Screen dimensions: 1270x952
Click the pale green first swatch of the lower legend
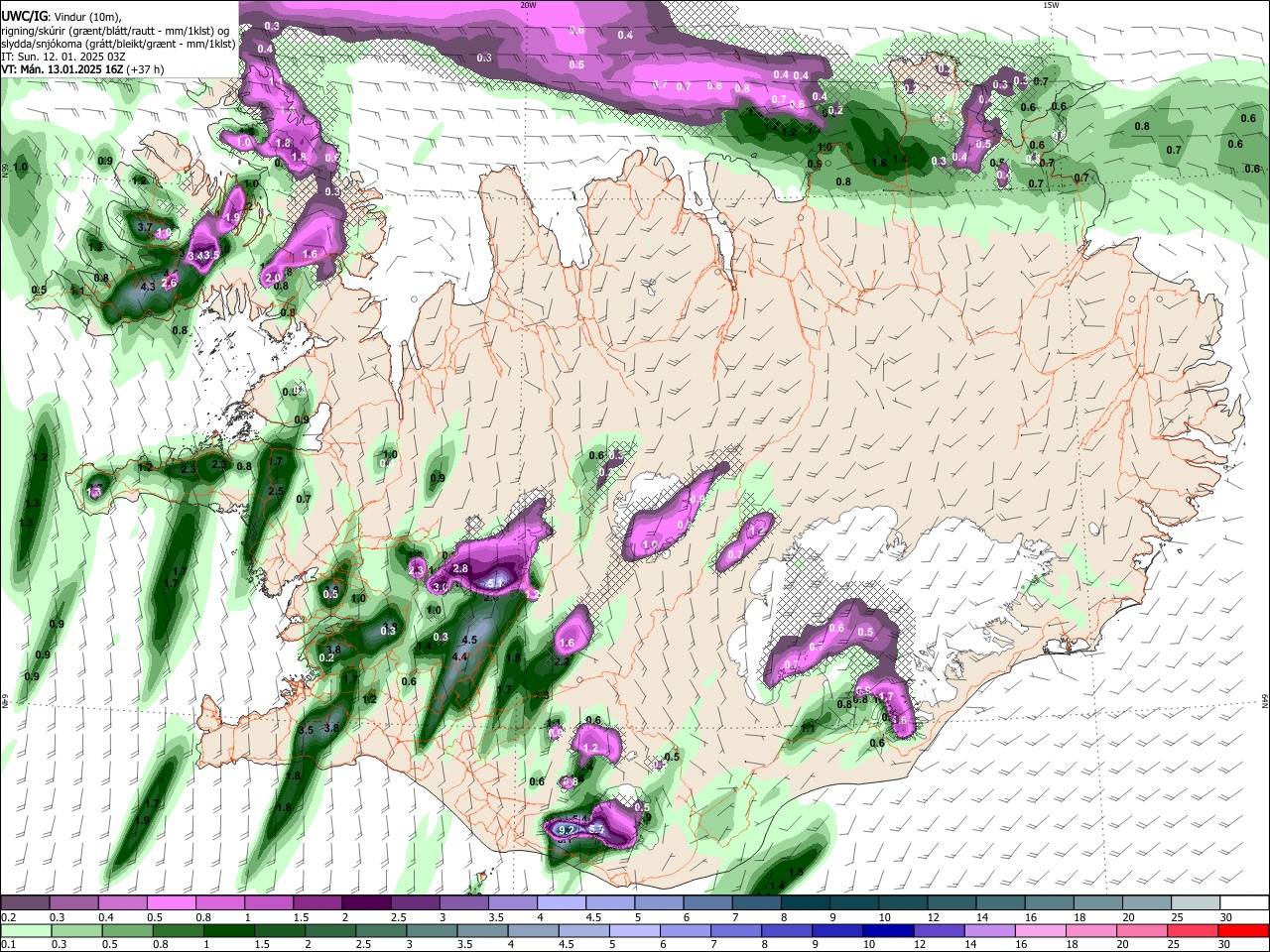tap(26, 931)
